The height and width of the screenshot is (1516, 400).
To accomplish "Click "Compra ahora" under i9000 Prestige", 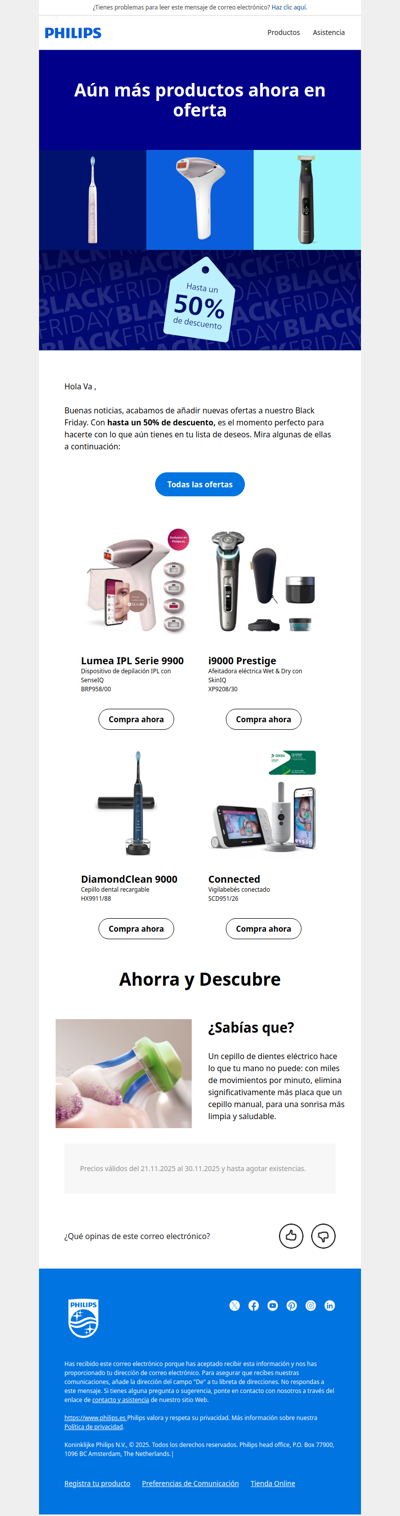I will pyautogui.click(x=264, y=719).
